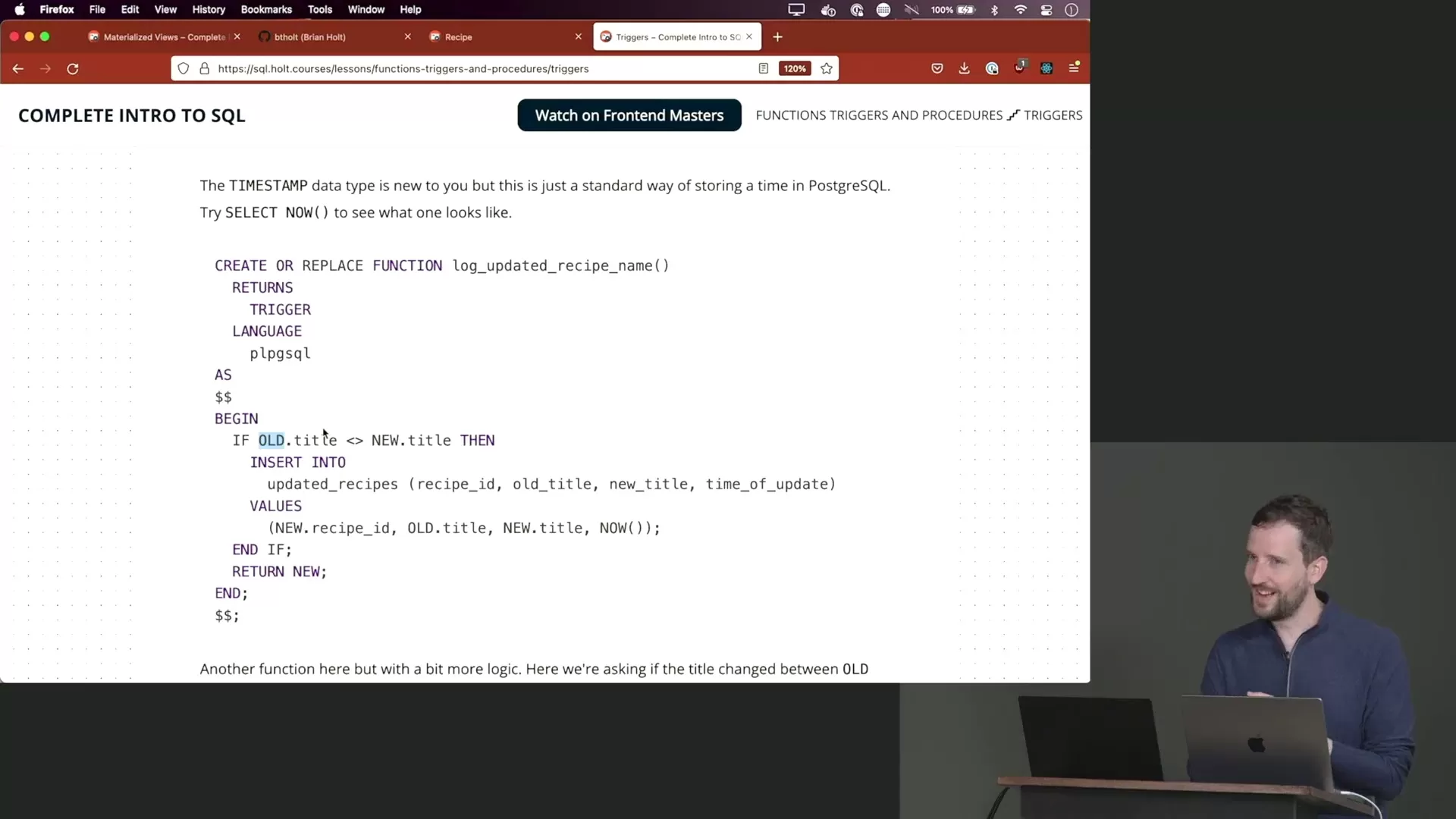1456x819 pixels.
Task: Click the back navigation arrow
Action: [x=18, y=68]
